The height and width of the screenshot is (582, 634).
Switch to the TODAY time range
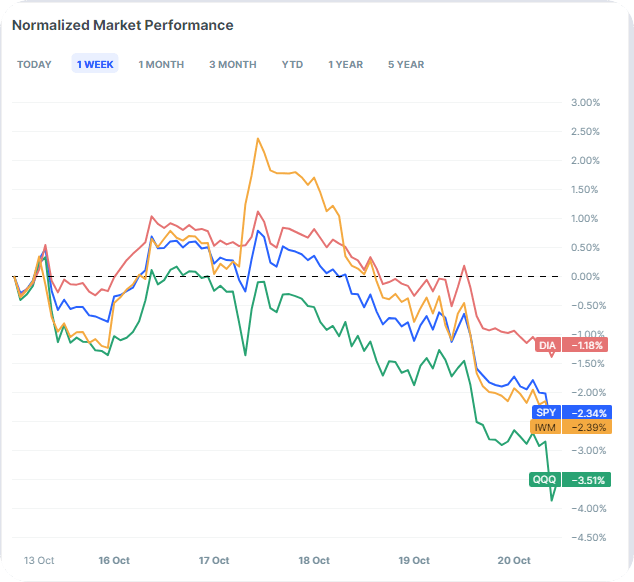point(34,64)
